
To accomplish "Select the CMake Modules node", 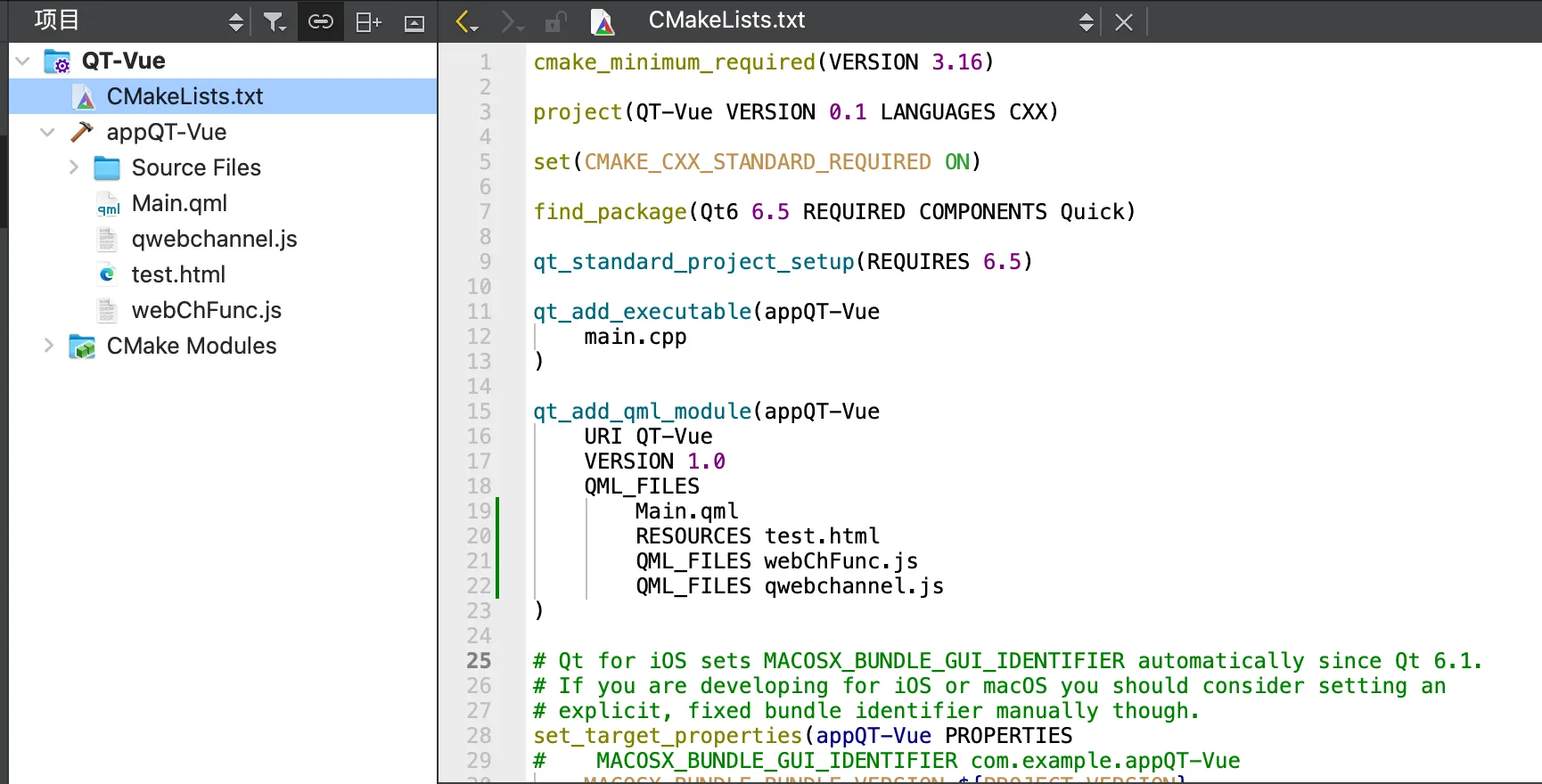I will point(192,346).
